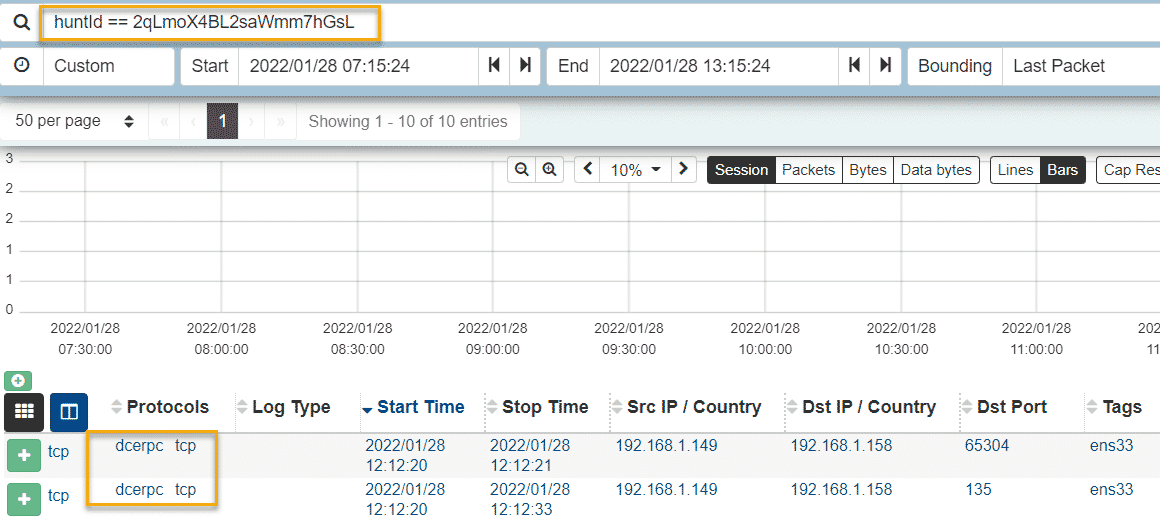This screenshot has width=1160, height=521.
Task: Switch graph to Data bytes view
Action: click(935, 170)
